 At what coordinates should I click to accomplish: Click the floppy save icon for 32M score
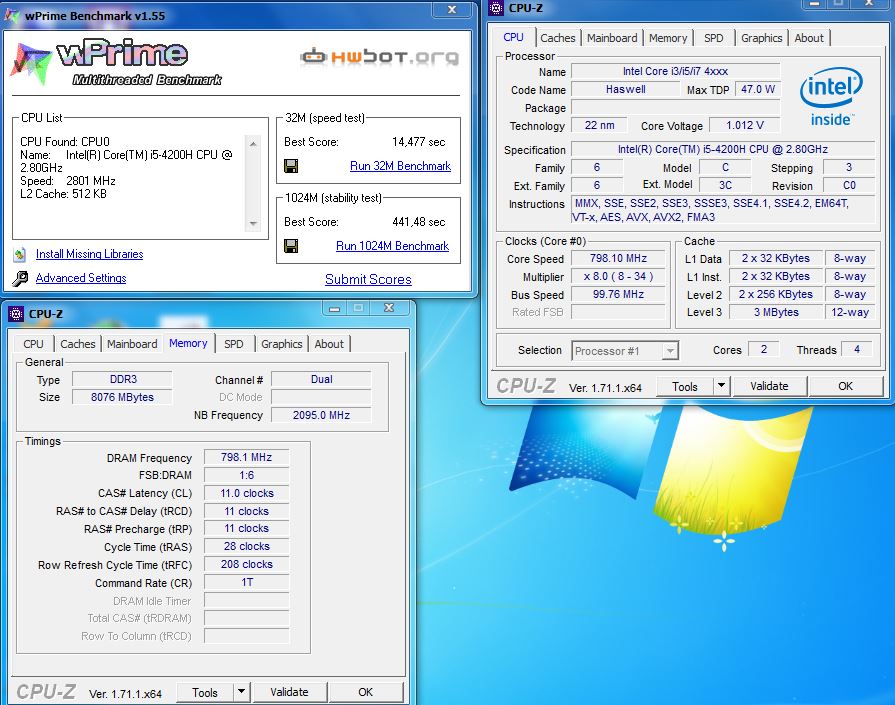291,166
